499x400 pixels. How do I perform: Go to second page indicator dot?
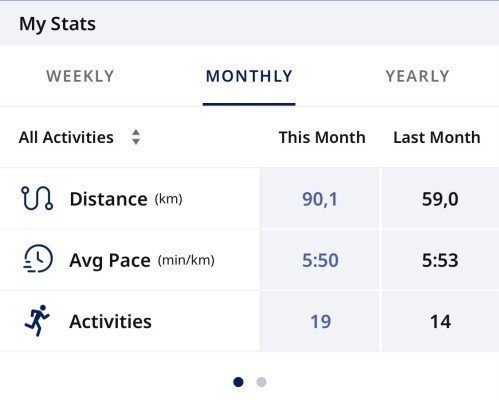coord(261,382)
